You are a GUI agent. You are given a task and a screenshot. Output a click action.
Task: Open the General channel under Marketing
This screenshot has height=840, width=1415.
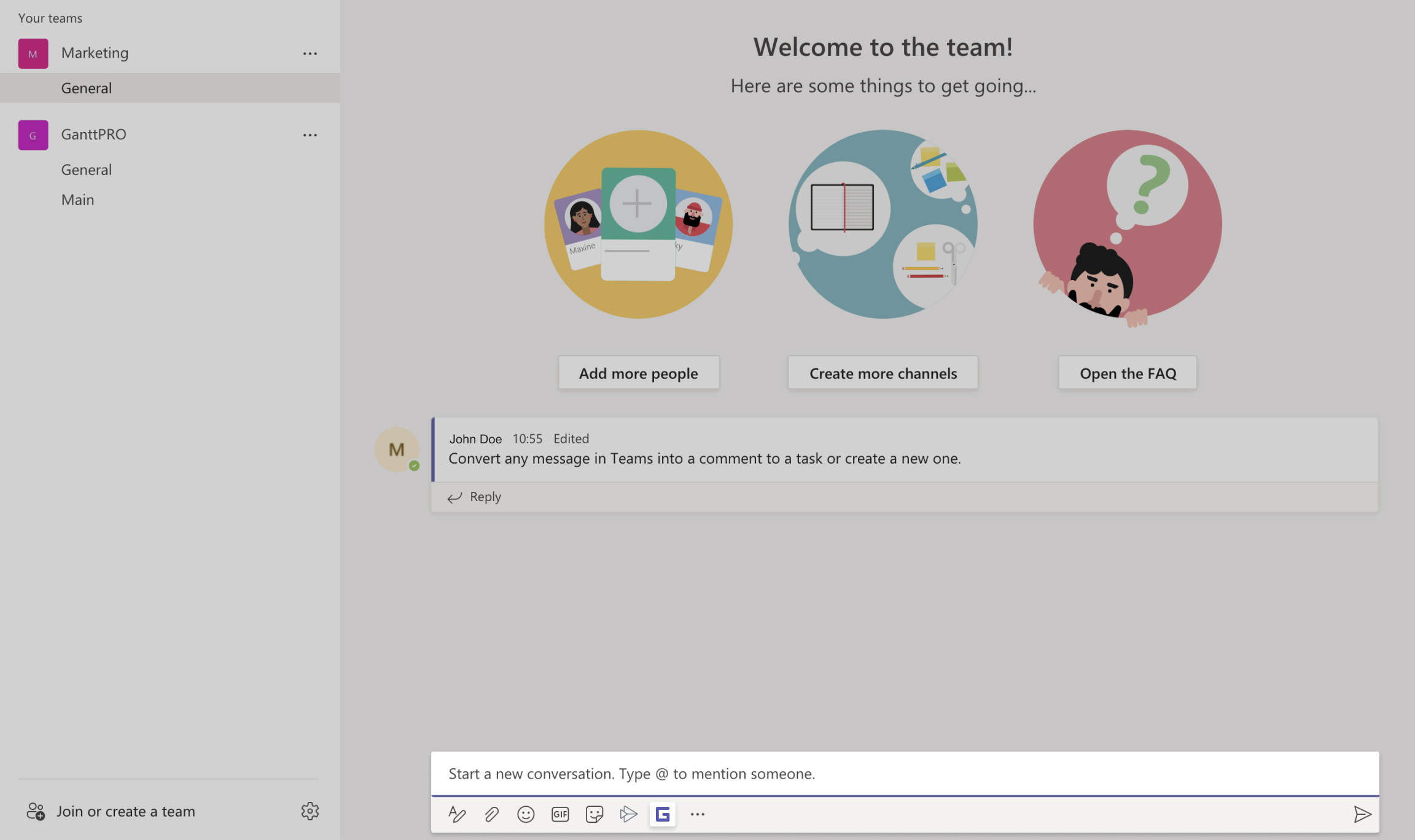pyautogui.click(x=86, y=88)
